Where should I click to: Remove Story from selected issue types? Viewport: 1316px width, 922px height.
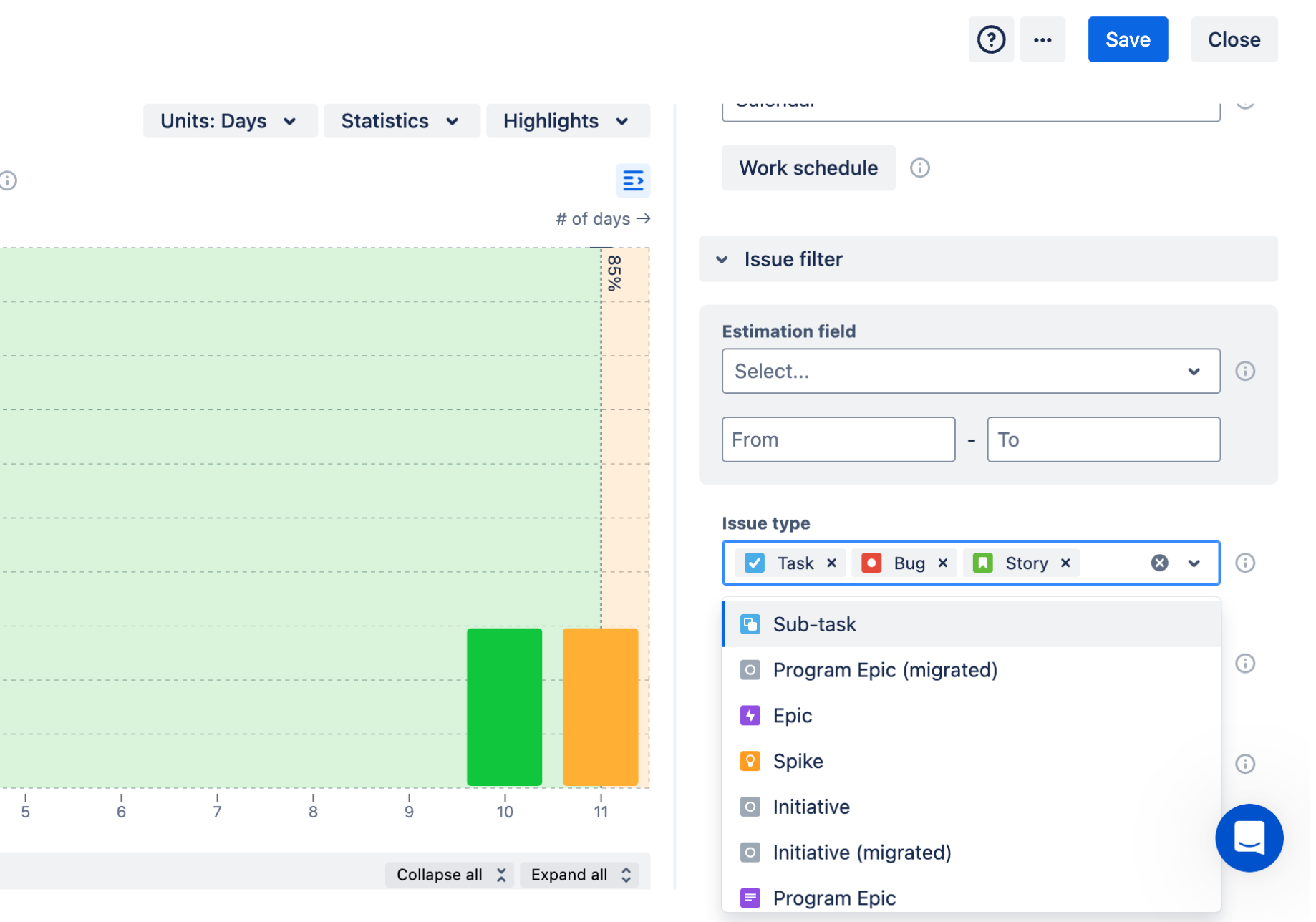point(1065,563)
